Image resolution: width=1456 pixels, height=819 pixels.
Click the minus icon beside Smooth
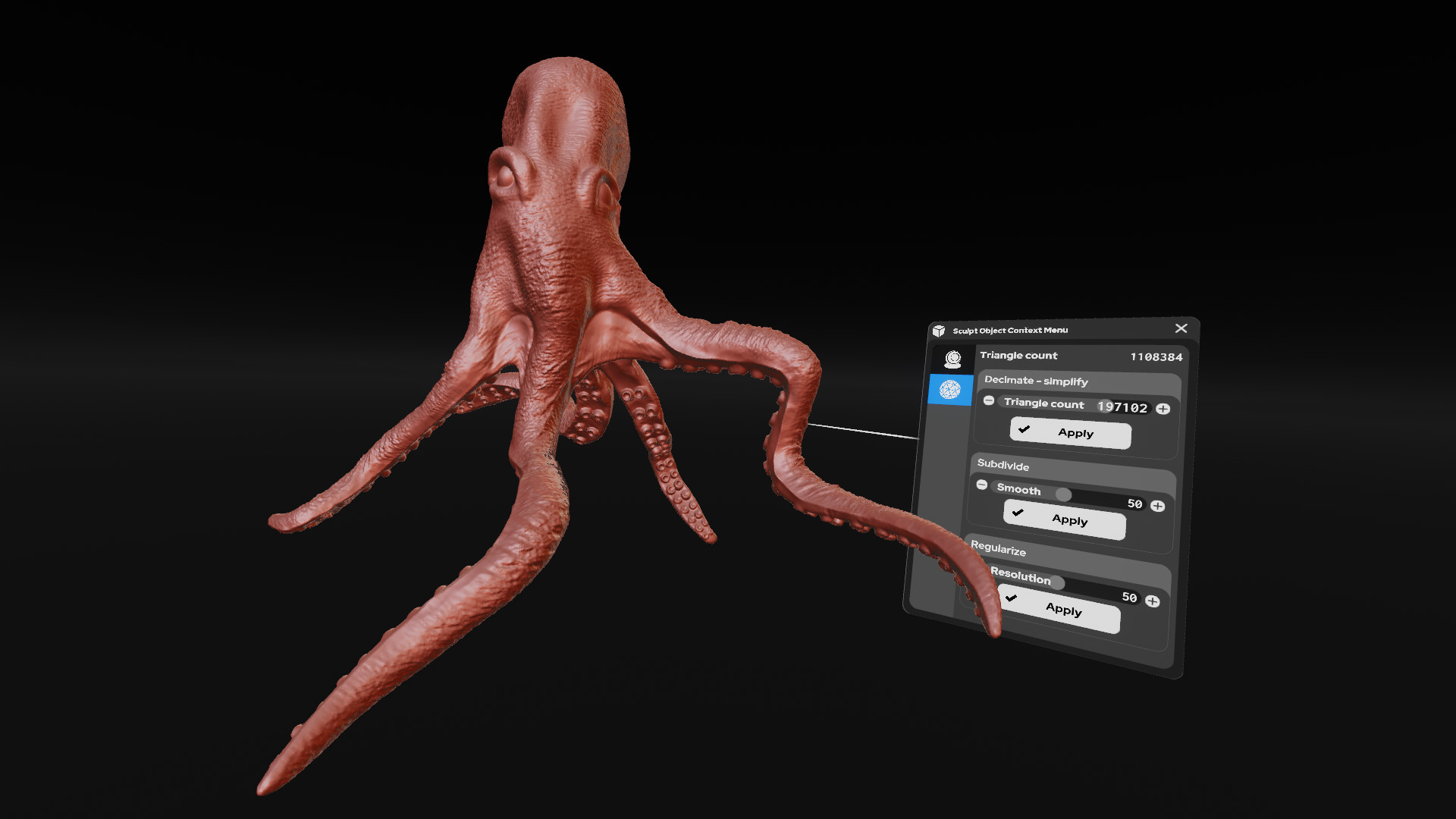(x=984, y=484)
